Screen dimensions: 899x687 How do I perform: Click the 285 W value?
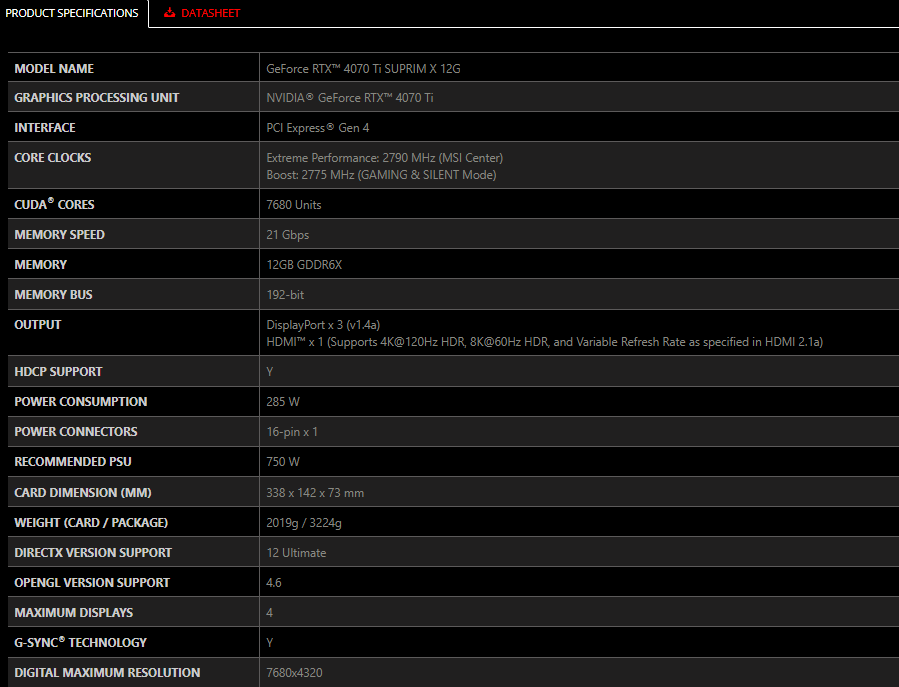283,402
